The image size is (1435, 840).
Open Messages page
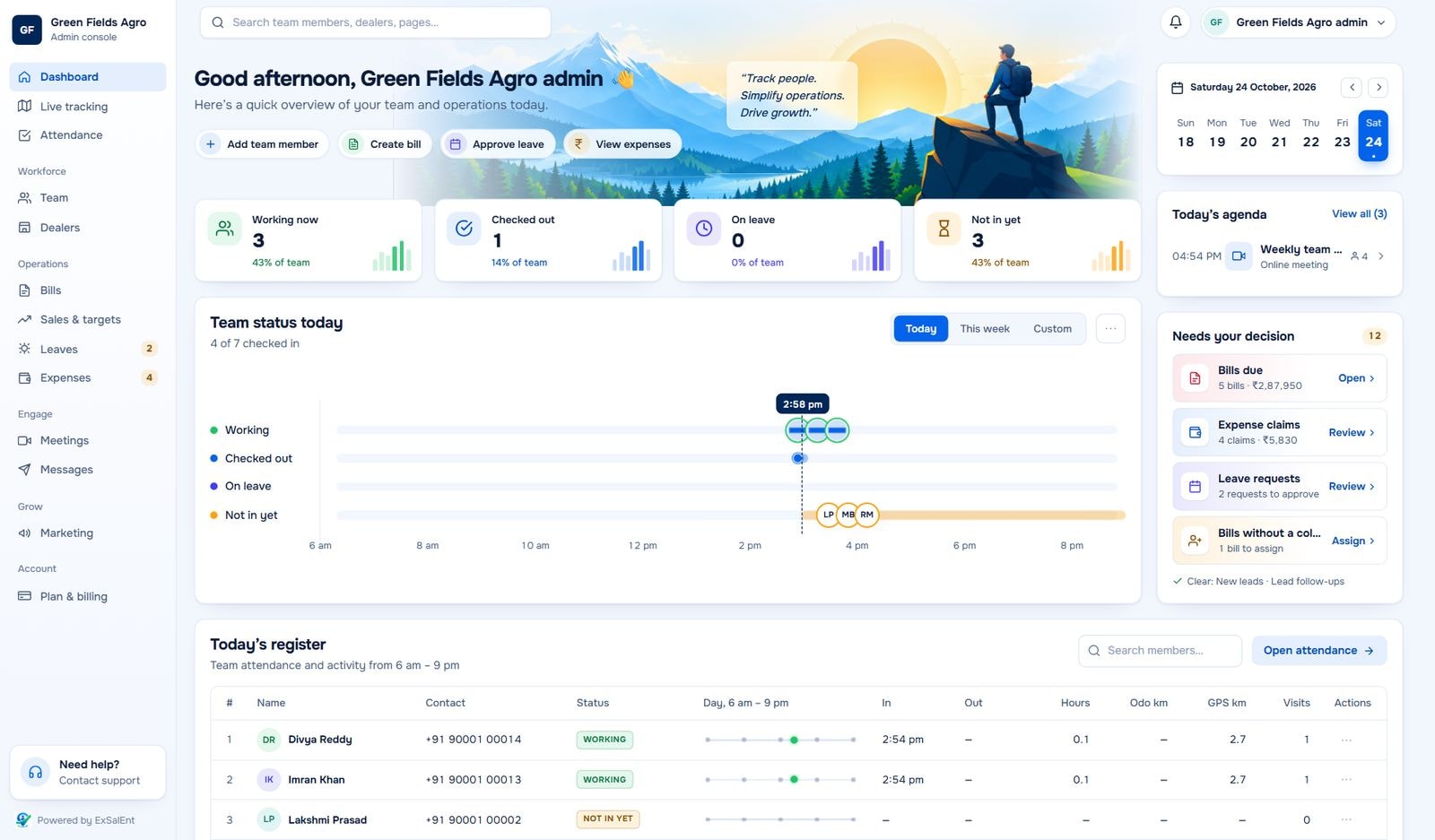tap(88, 470)
